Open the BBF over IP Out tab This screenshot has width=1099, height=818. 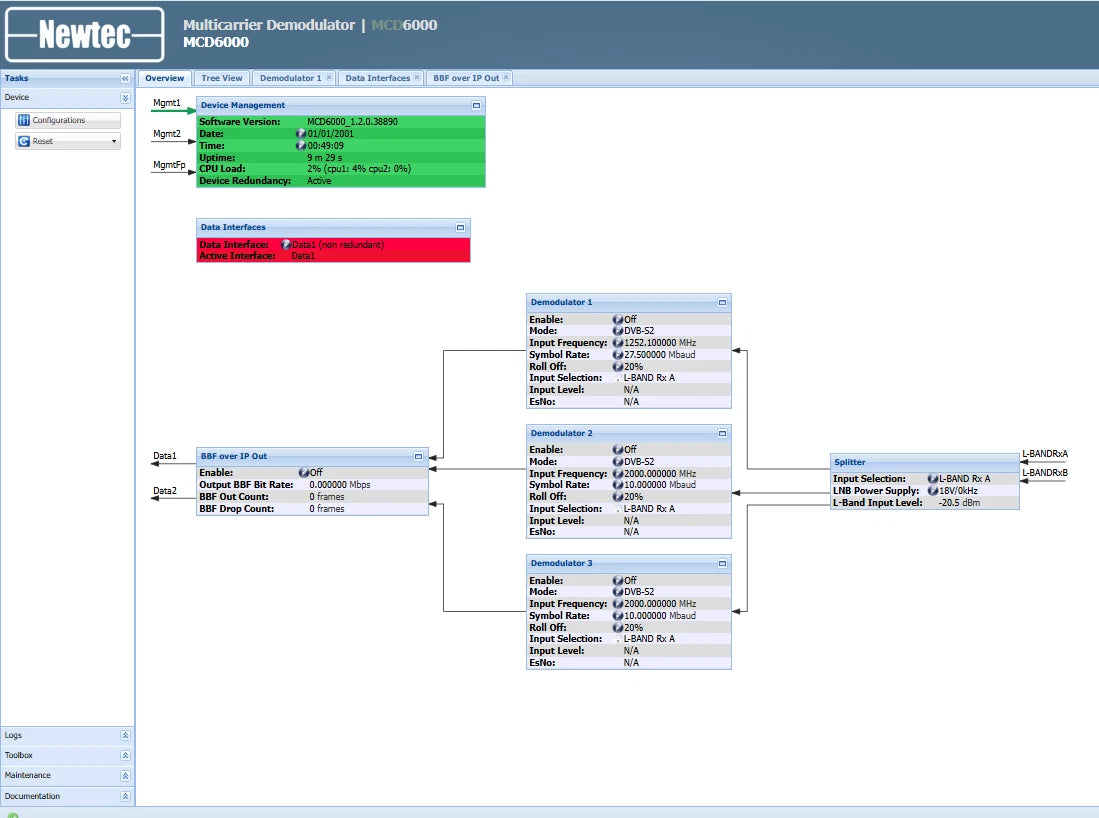(x=466, y=78)
